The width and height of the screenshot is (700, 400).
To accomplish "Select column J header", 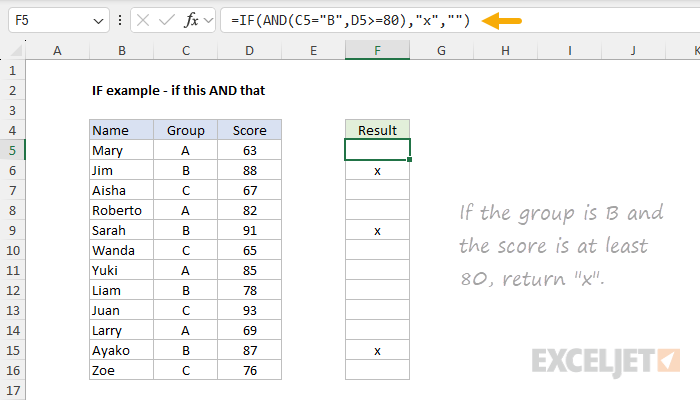I will coord(633,50).
